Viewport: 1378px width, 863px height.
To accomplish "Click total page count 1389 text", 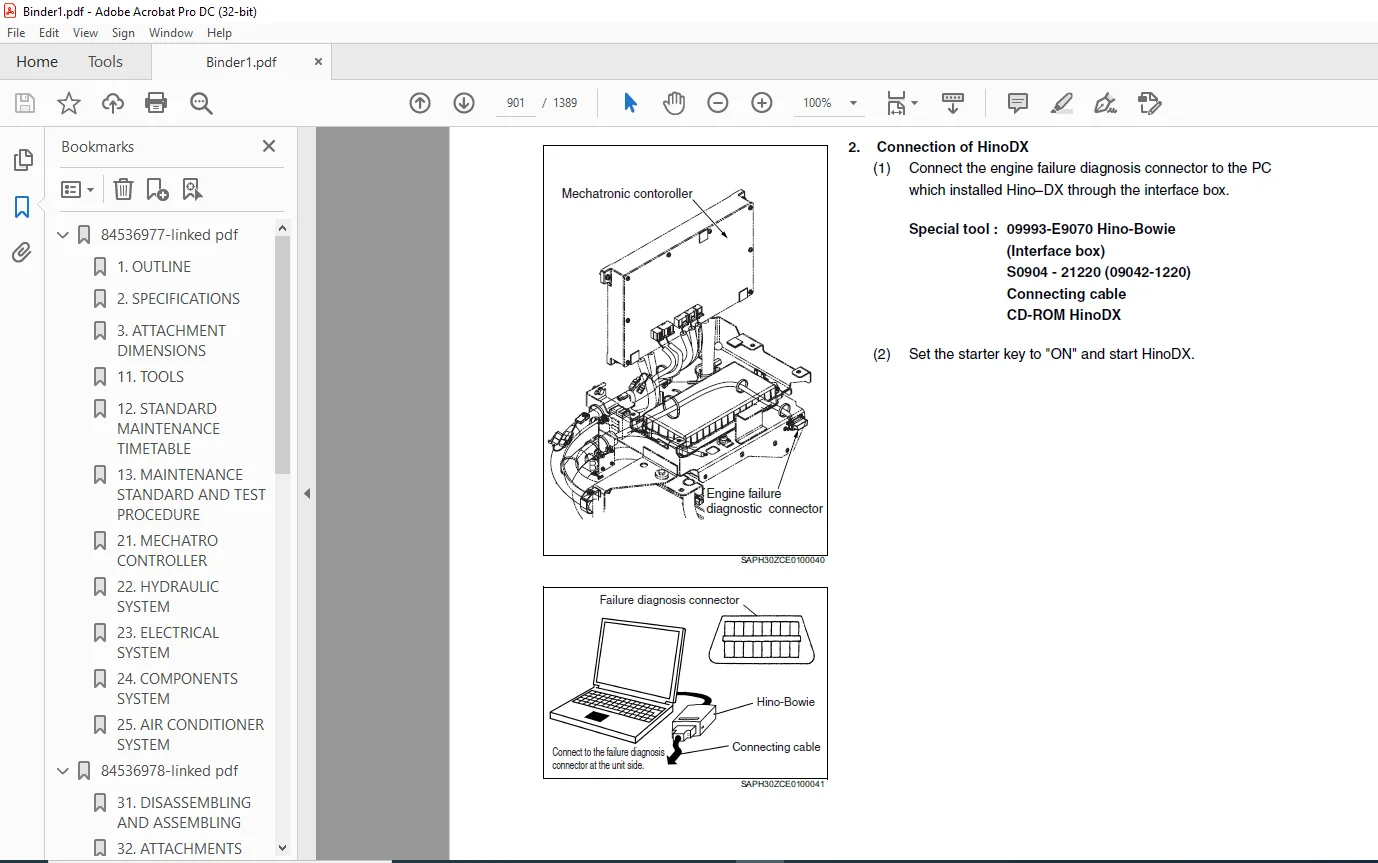I will point(565,103).
